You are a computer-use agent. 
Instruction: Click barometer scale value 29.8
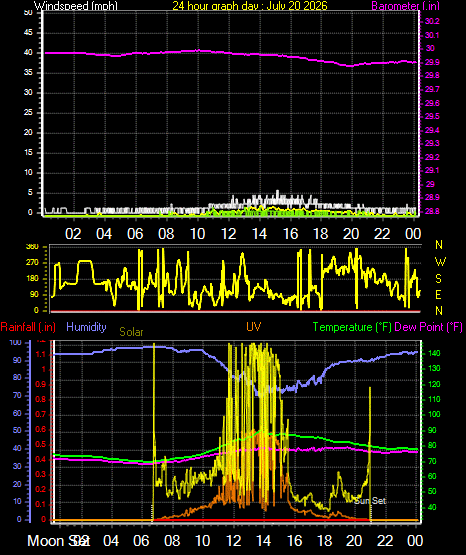(x=432, y=75)
